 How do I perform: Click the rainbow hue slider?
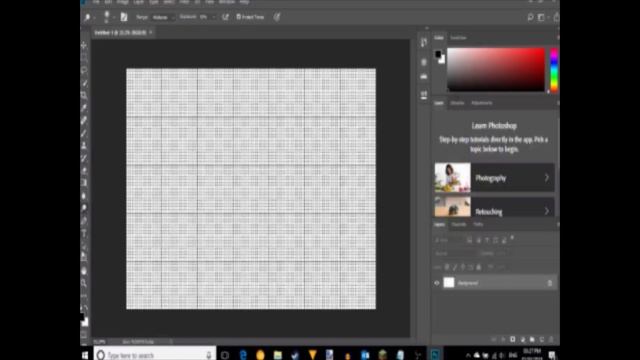pos(554,70)
